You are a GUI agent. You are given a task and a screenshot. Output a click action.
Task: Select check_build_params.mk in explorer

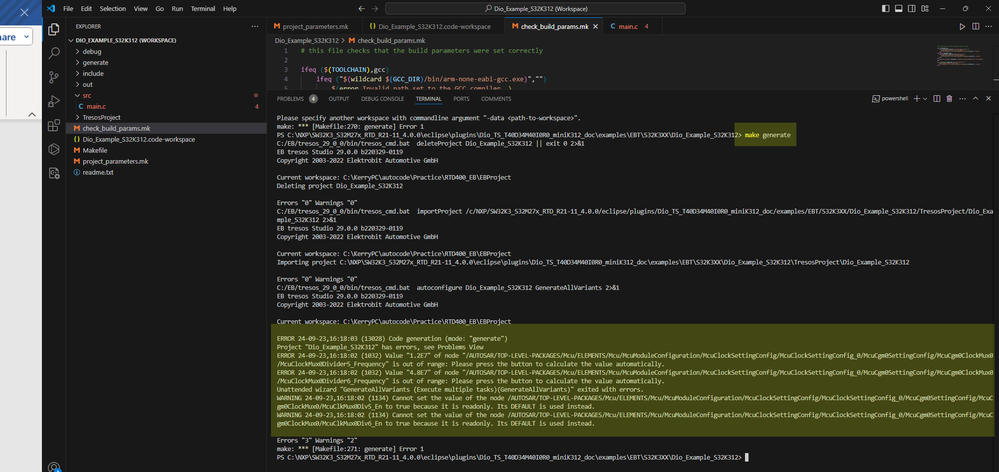[x=116, y=128]
